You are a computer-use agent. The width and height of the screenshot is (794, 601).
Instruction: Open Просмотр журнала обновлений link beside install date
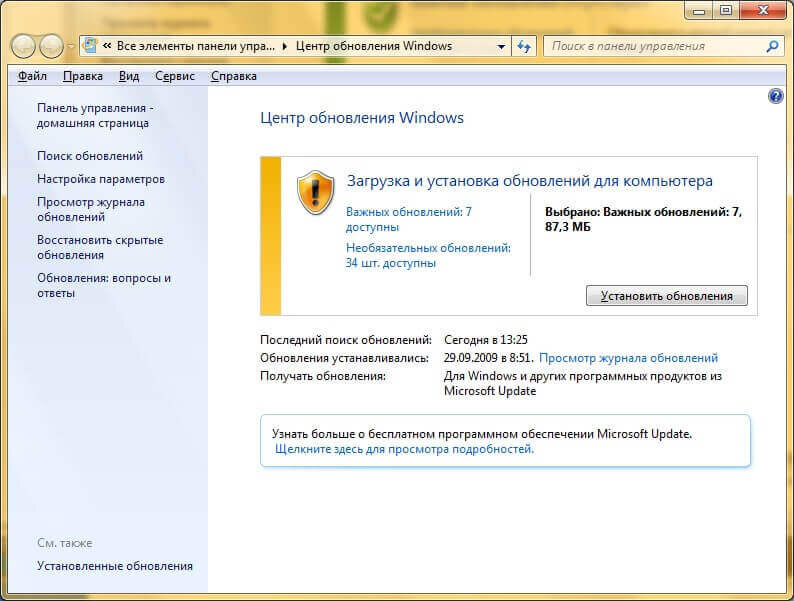coord(628,358)
